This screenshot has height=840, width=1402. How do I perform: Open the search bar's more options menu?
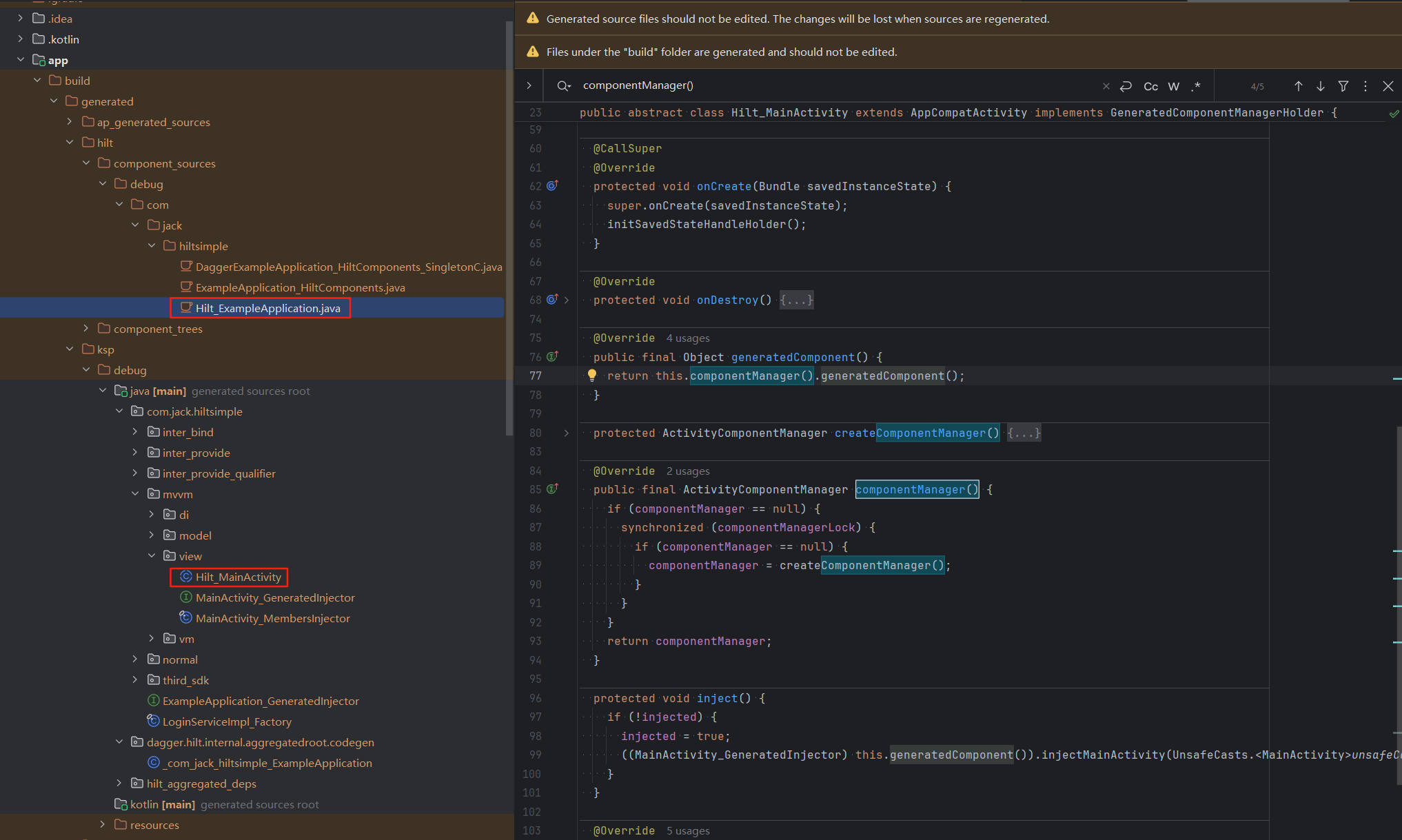click(x=1365, y=86)
